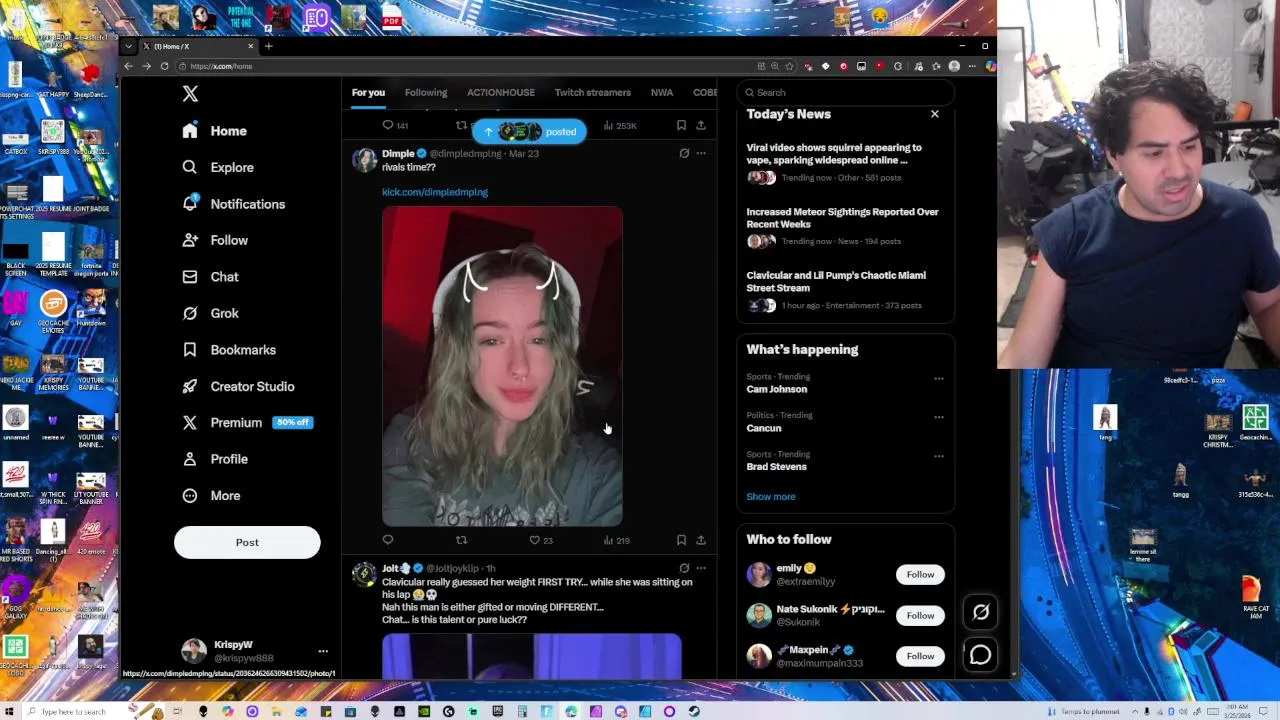Image resolution: width=1280 pixels, height=720 pixels.
Task: Open Clavicular and Lil Pump news story
Action: [845, 290]
